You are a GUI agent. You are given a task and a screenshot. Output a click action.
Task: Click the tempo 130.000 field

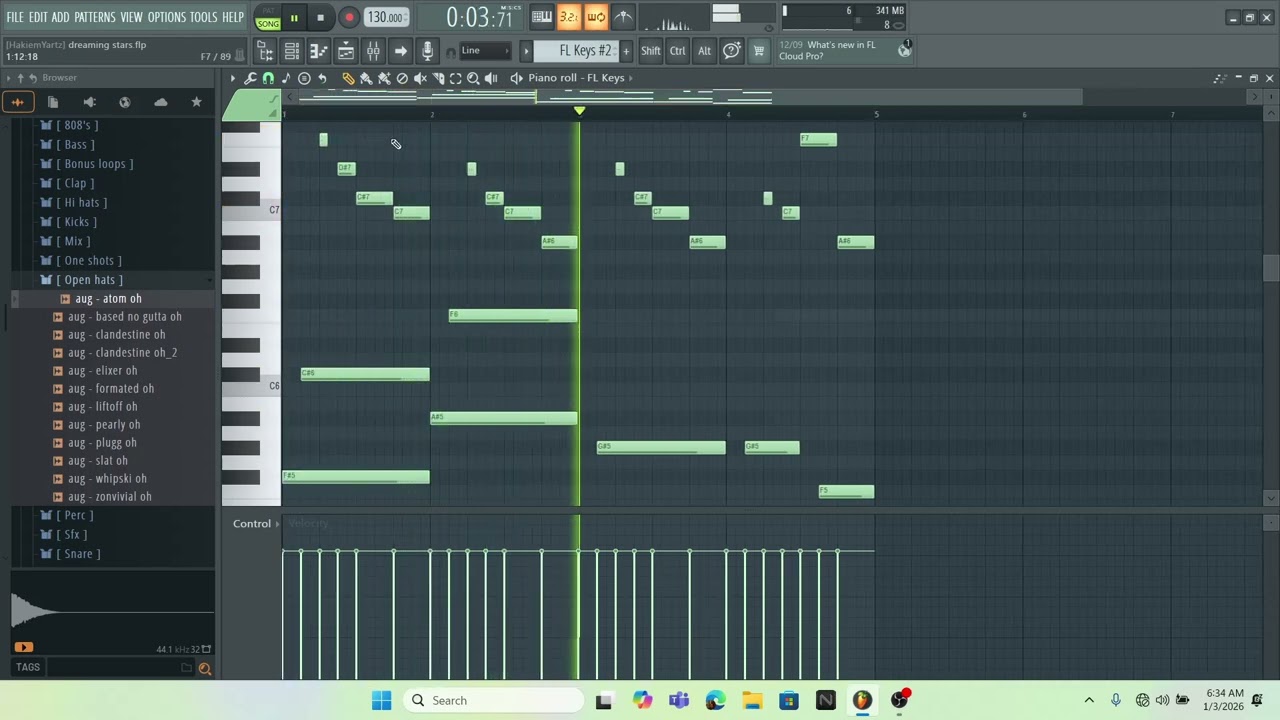pos(386,17)
